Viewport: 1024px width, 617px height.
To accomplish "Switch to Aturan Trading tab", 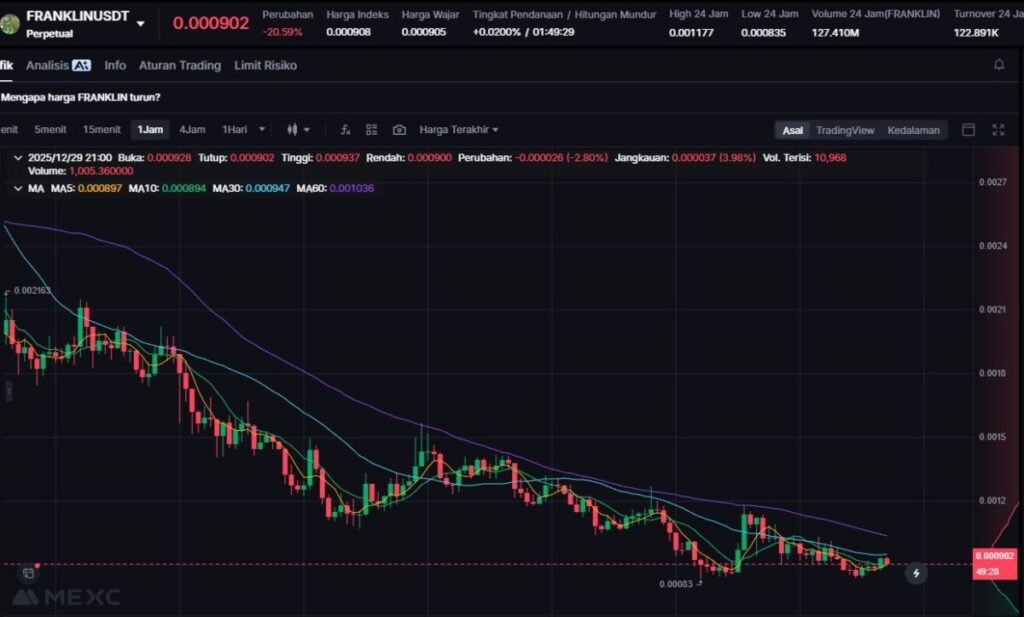I will click(180, 65).
